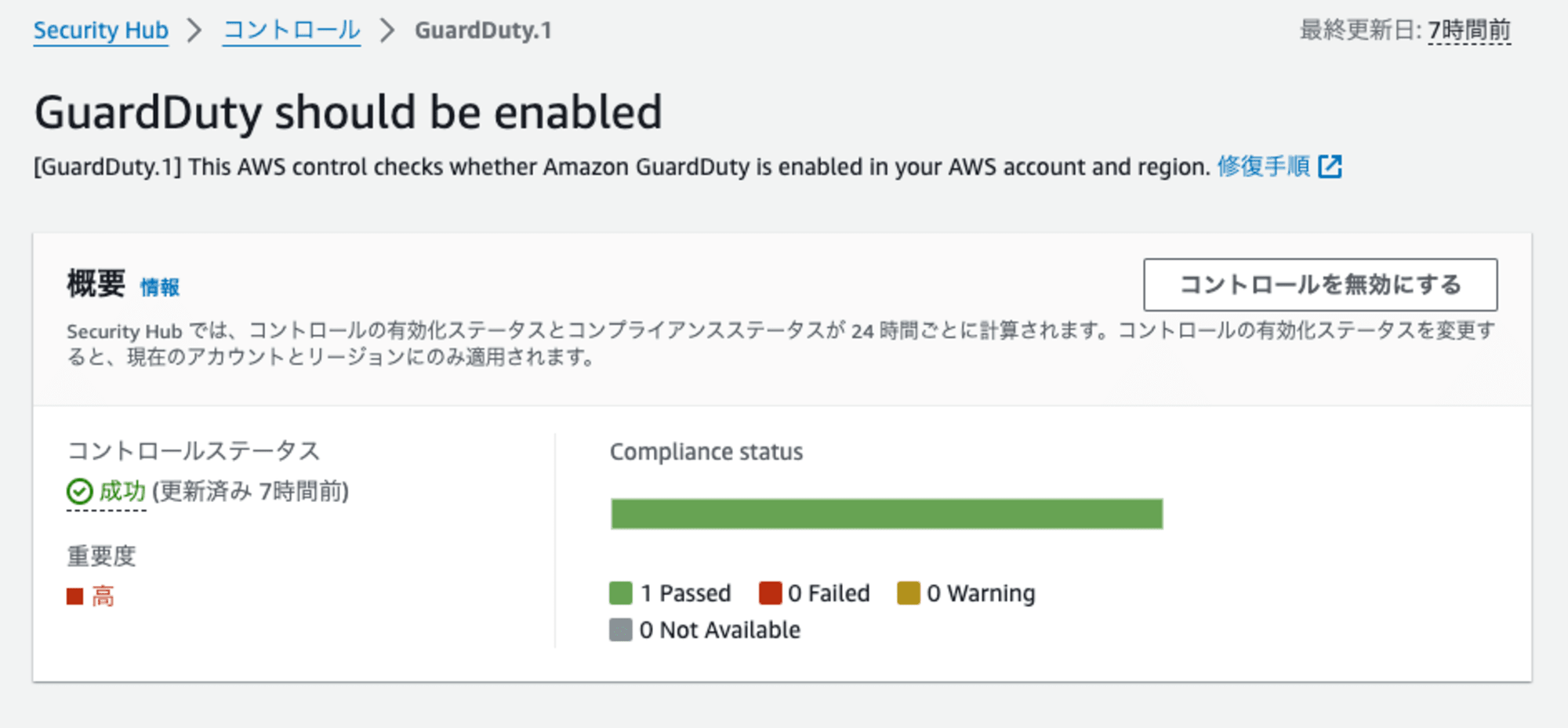The height and width of the screenshot is (728, 1568).
Task: Click コントロールを無効にする button
Action: (1320, 285)
